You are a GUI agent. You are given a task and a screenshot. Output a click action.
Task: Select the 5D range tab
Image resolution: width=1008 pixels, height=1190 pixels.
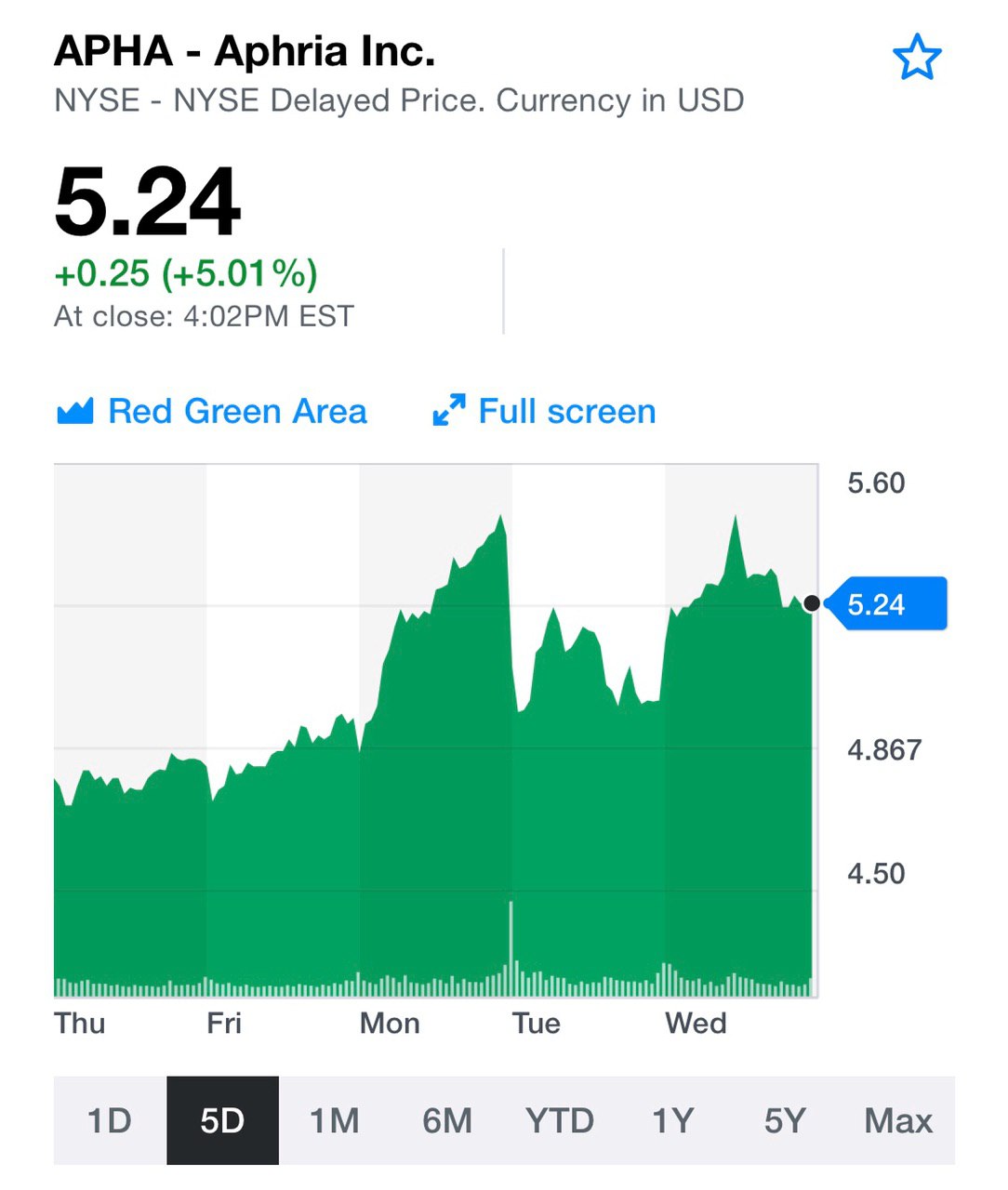pos(222,1120)
